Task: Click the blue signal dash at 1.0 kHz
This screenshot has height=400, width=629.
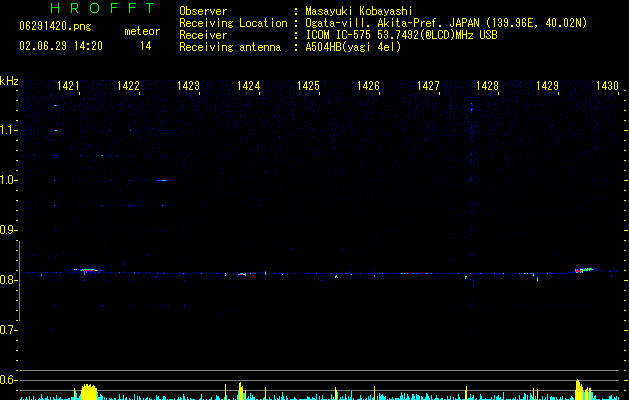Action: click(x=162, y=181)
